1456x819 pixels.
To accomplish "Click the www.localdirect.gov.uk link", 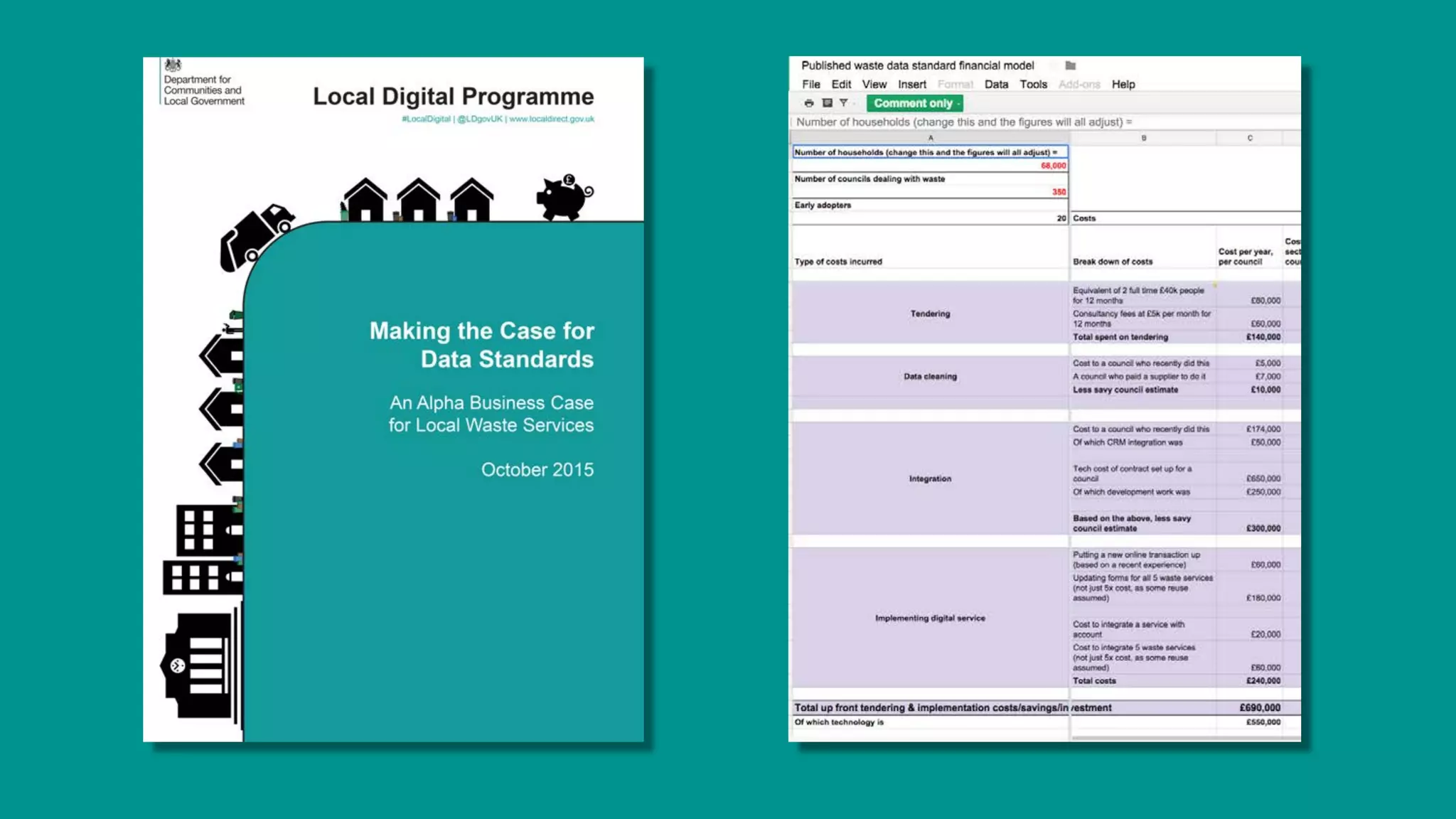I will (x=551, y=119).
